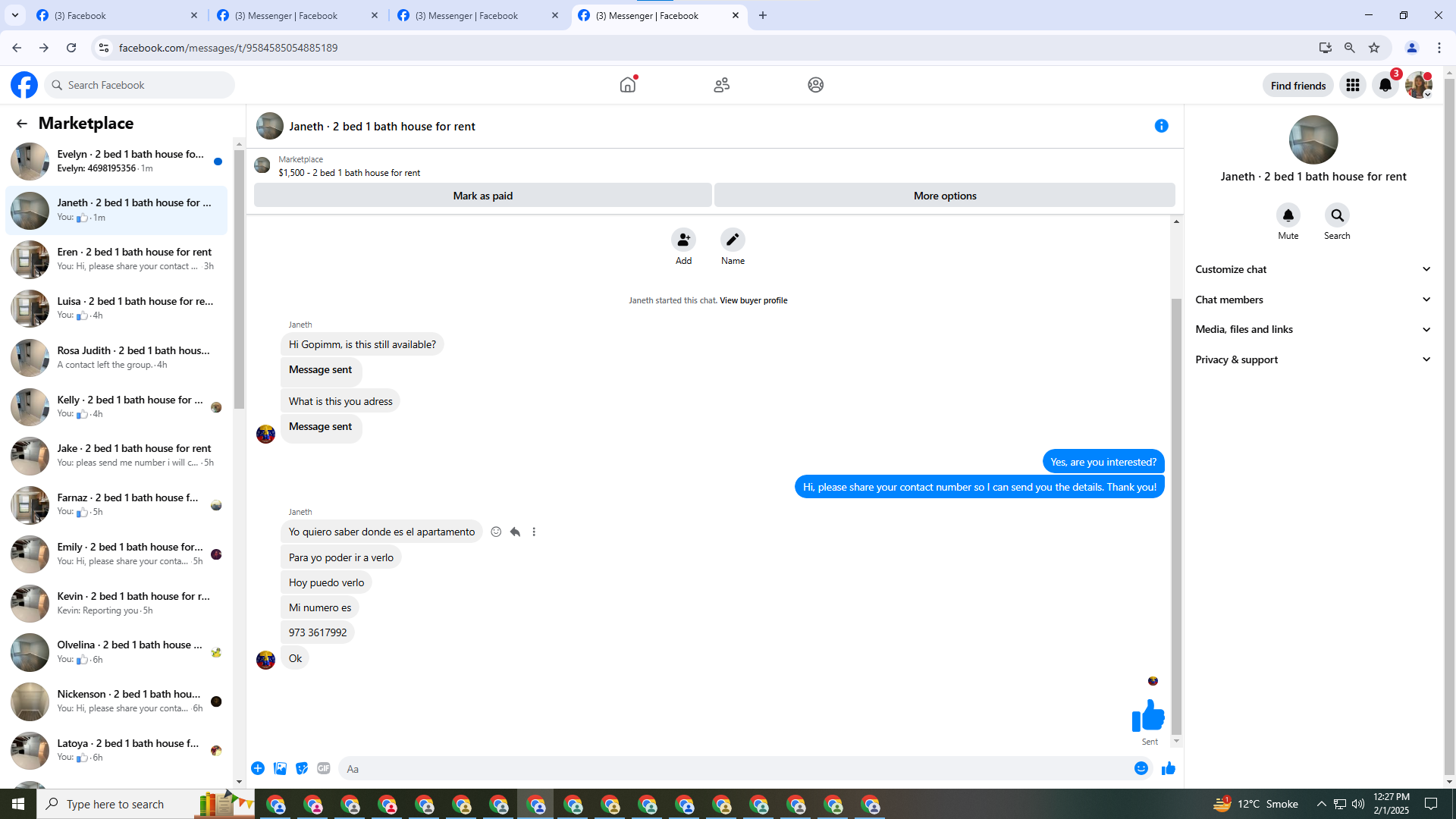
Task: Send a thumbs-up like
Action: coord(1168,768)
